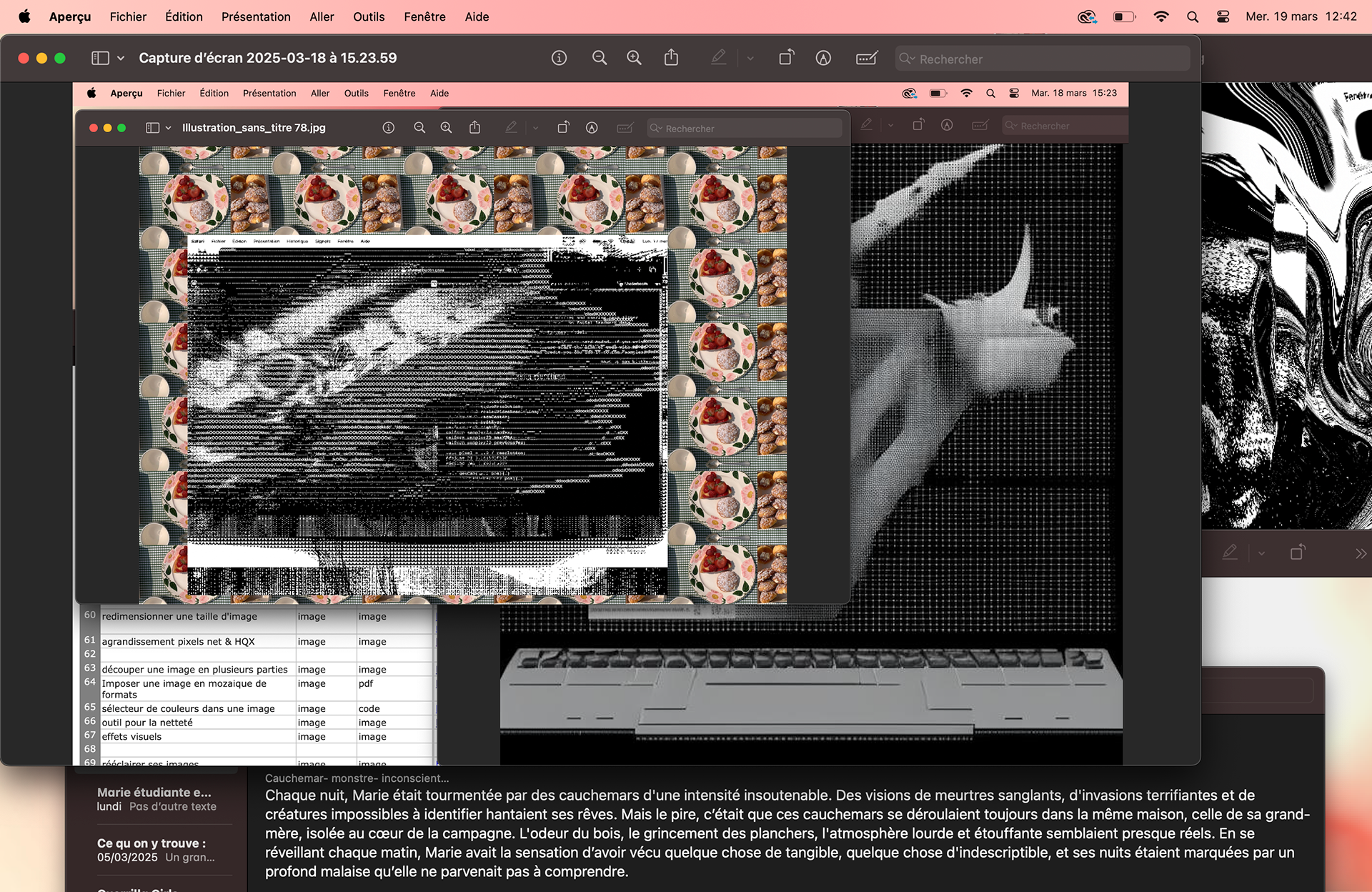Screen dimensions: 1372x892
Task: Expand the toolbar overflow double chevron
Action: 1360,553
